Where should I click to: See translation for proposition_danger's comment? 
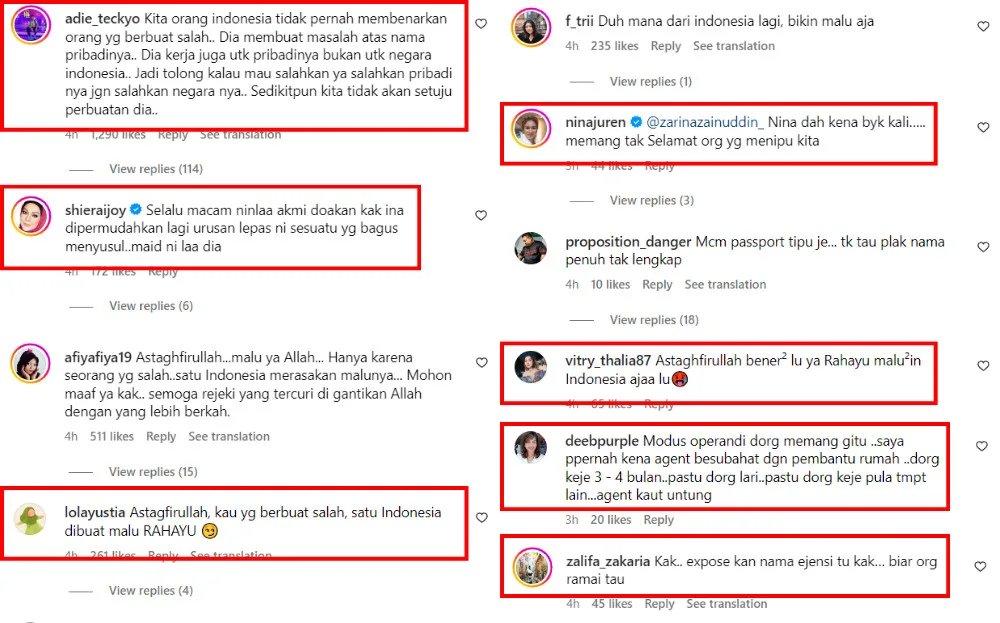[x=725, y=285]
